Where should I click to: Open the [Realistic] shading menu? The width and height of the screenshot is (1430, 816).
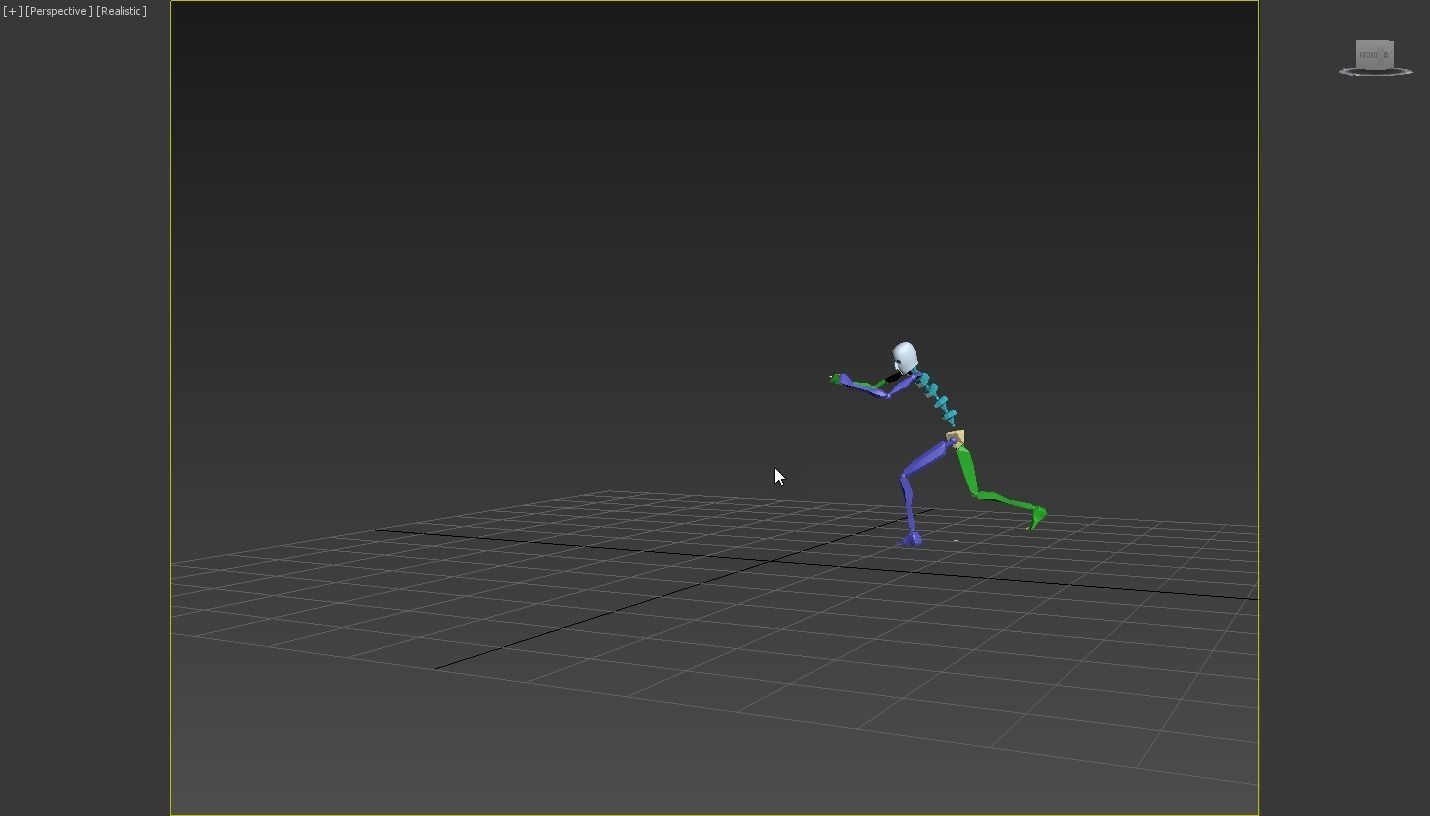pyautogui.click(x=121, y=11)
